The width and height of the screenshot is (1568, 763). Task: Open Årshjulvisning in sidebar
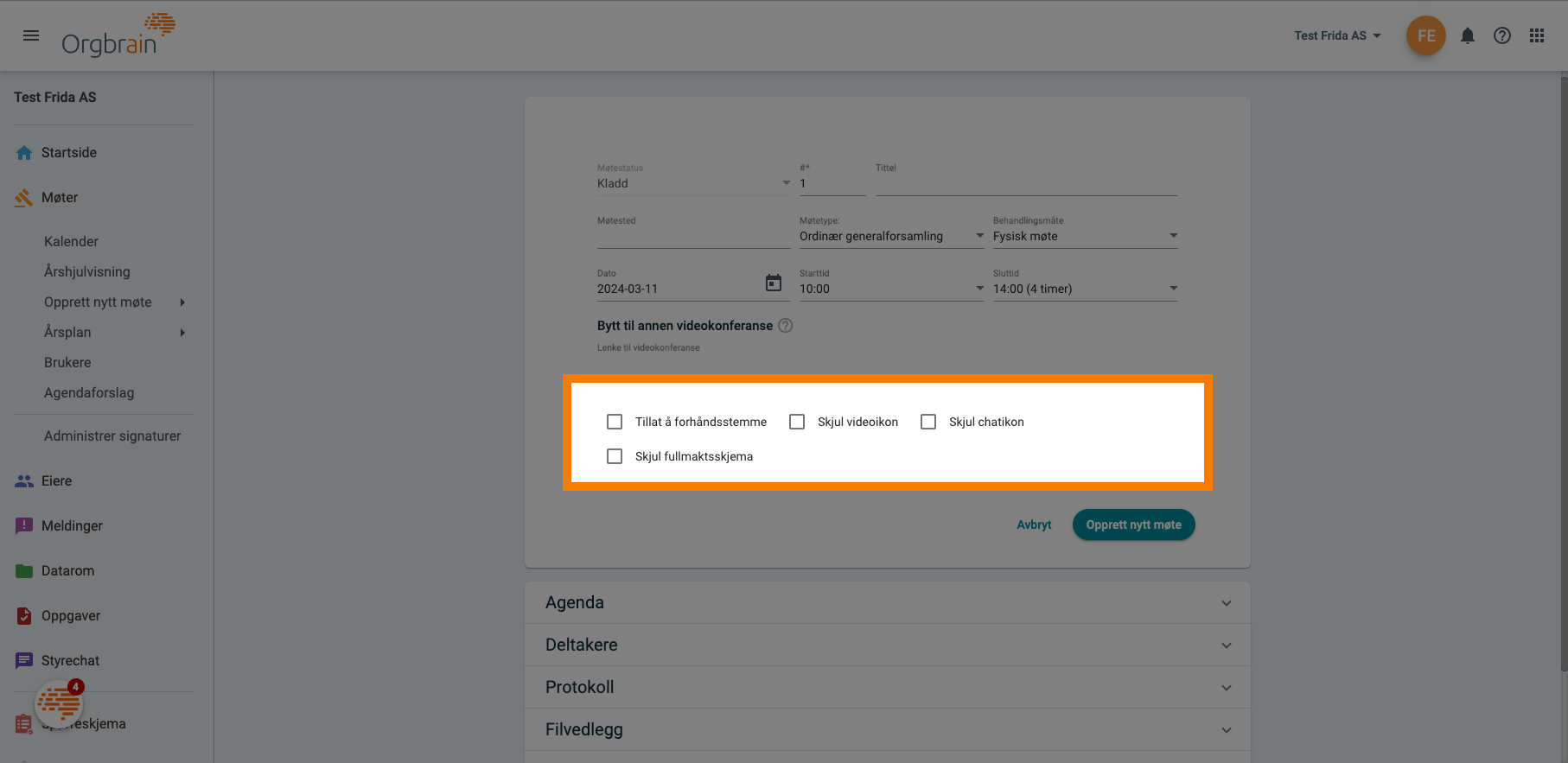87,272
